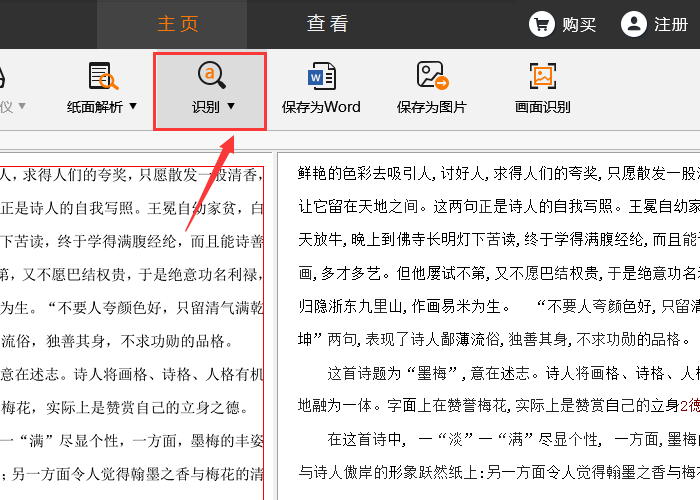Open the 注册 link
700x500 pixels.
[x=671, y=25]
